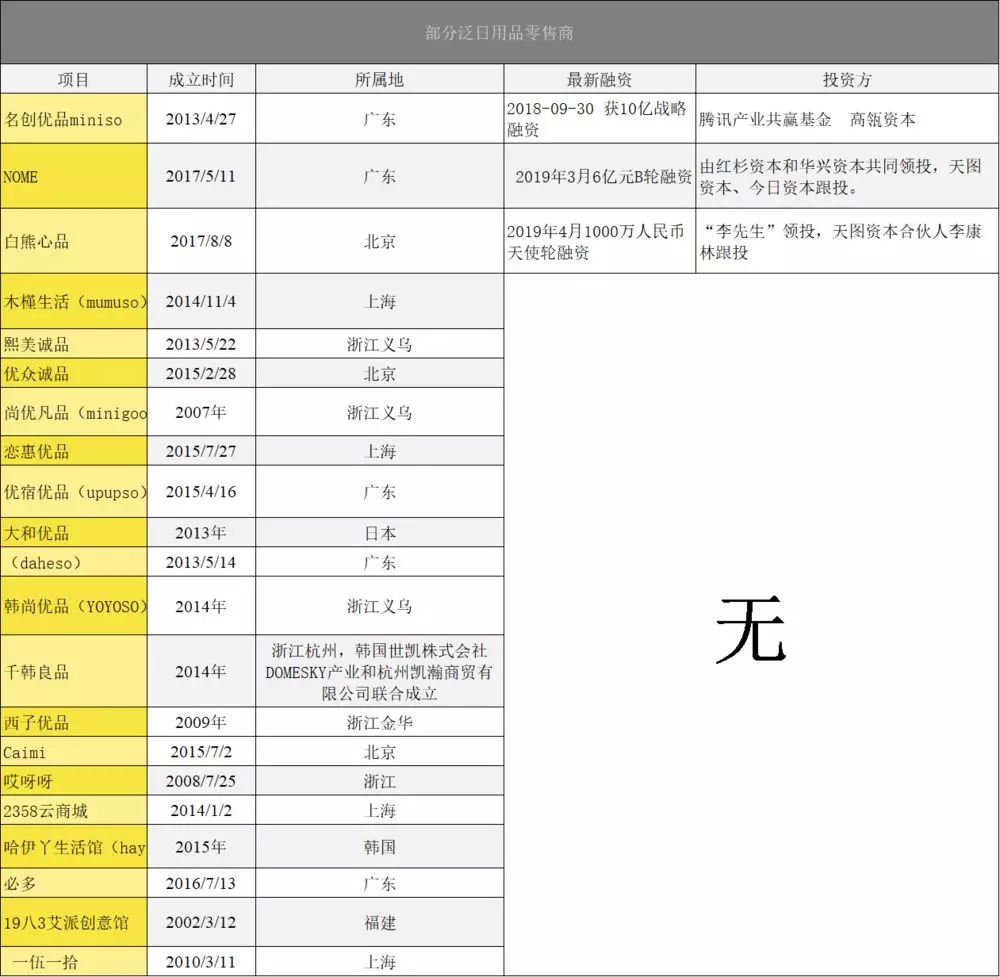Click the date 2017/8/8
Viewport: 1000px width, 977px height.
coord(201,241)
